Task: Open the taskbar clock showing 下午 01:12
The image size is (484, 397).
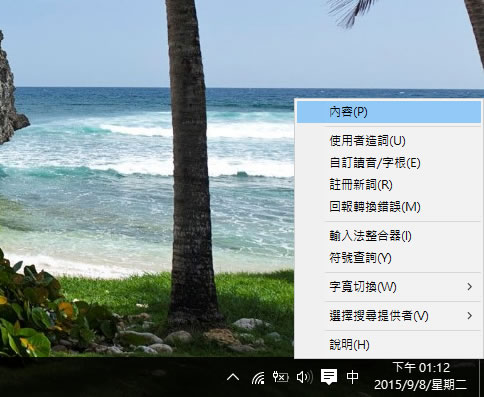Action: point(421,376)
